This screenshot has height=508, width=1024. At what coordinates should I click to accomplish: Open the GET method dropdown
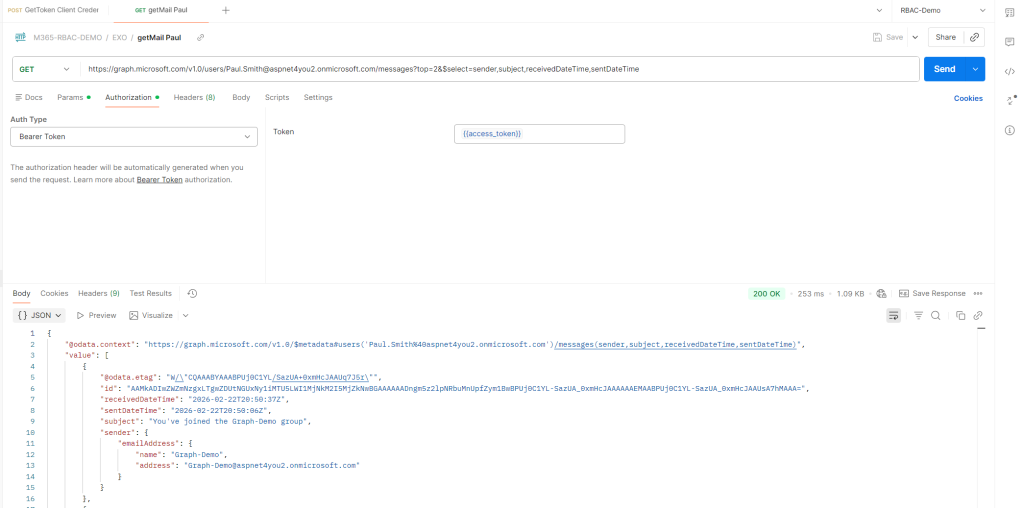pos(45,69)
